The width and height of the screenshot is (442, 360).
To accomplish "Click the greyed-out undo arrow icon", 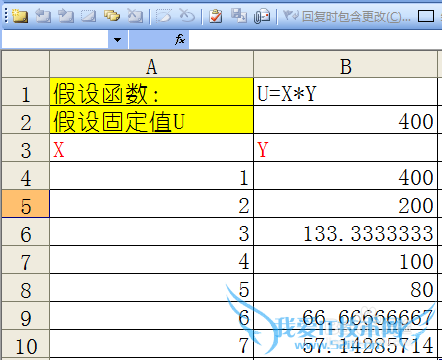I will [x=187, y=16].
